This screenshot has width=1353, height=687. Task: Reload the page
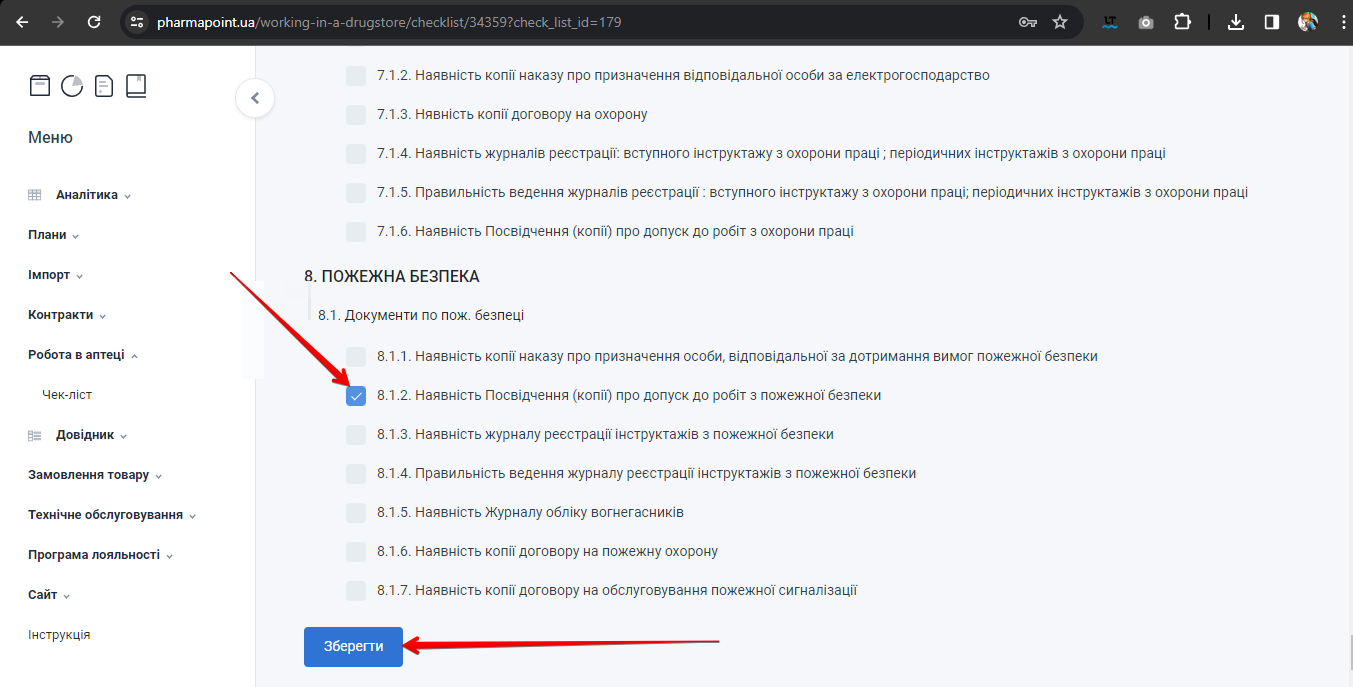tap(94, 22)
